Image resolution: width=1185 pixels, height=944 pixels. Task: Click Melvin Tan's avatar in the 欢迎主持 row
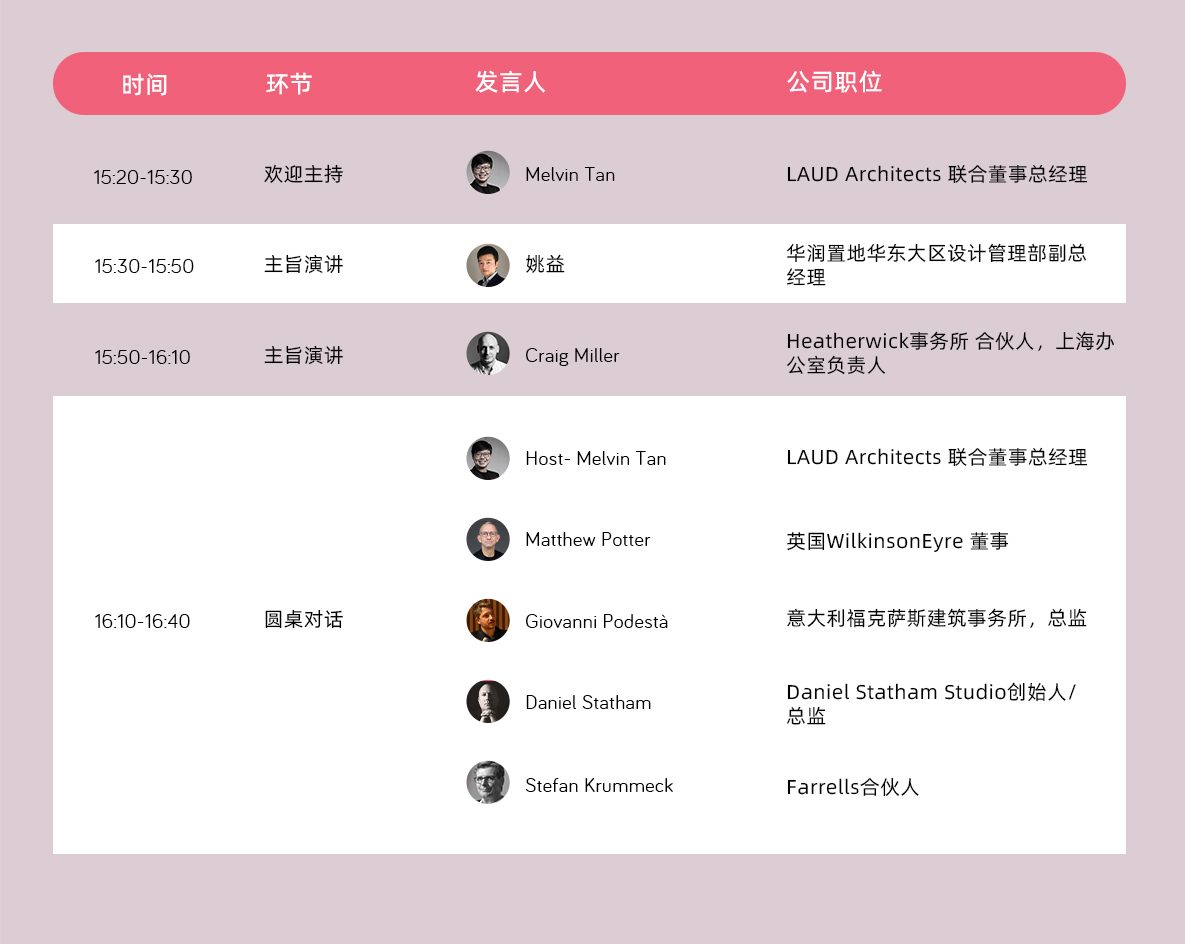pyautogui.click(x=488, y=173)
